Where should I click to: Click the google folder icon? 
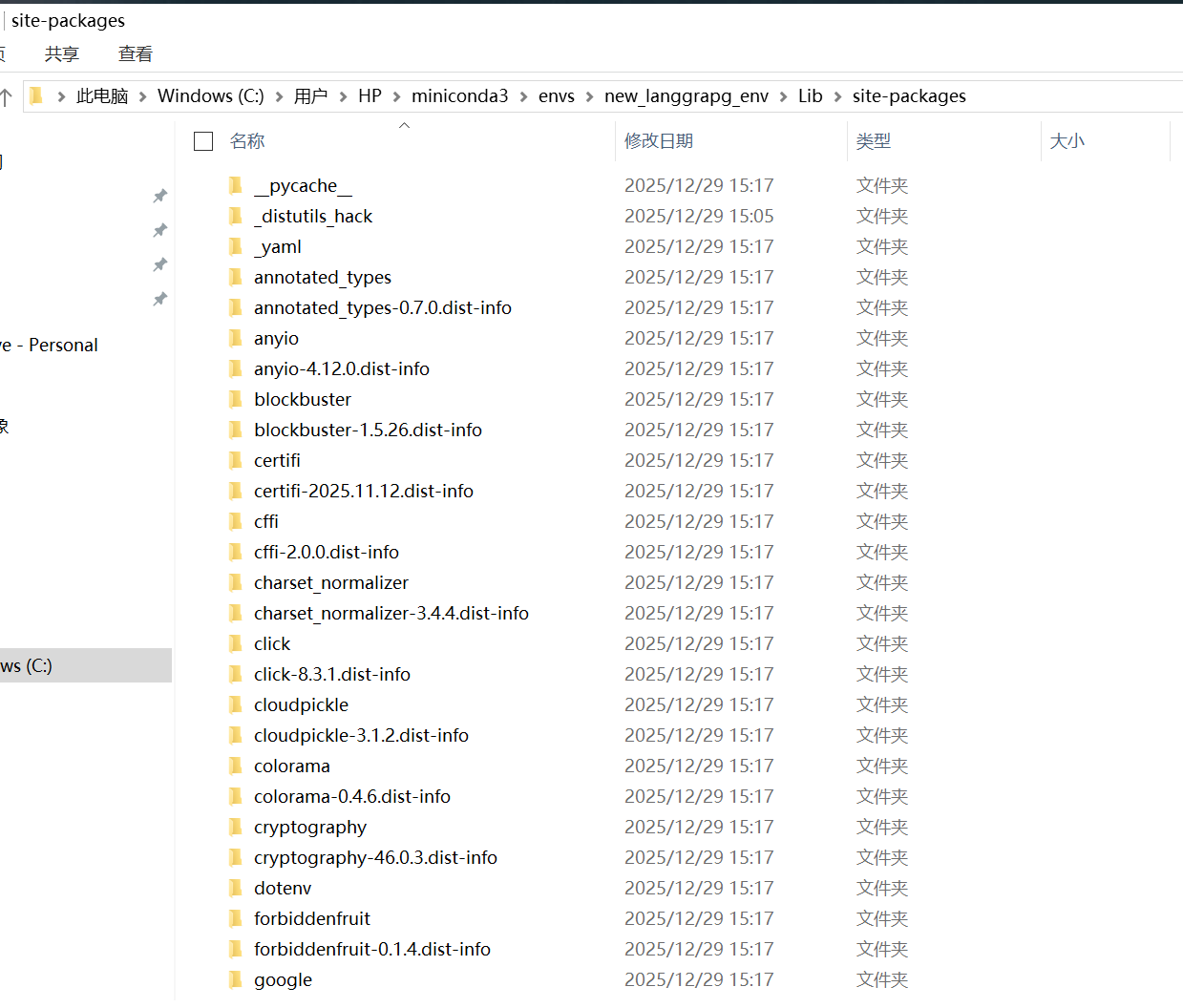pyautogui.click(x=236, y=979)
